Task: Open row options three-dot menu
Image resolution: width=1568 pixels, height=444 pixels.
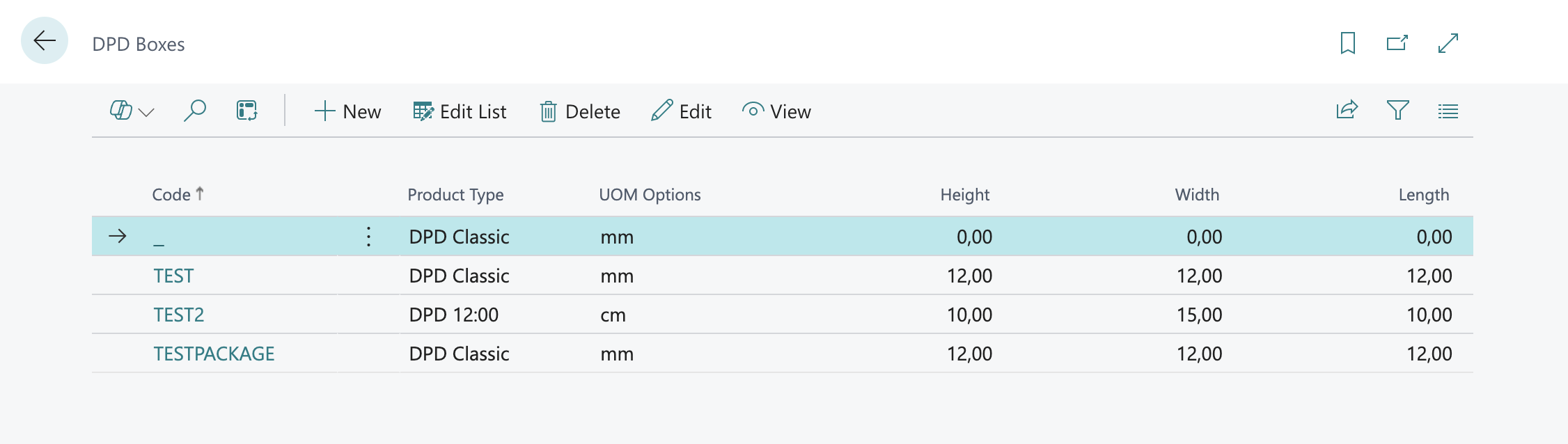Action: click(368, 237)
